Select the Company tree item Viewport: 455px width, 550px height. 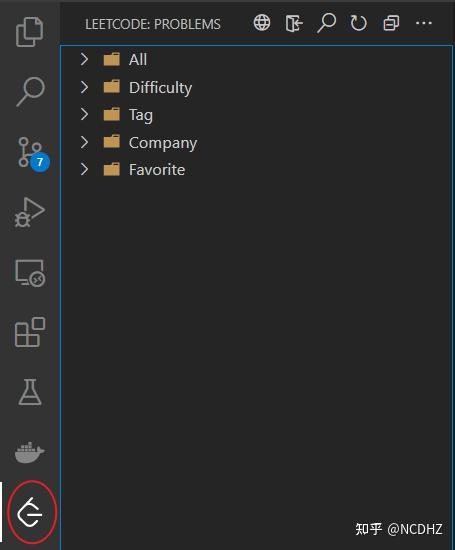(257, 142)
